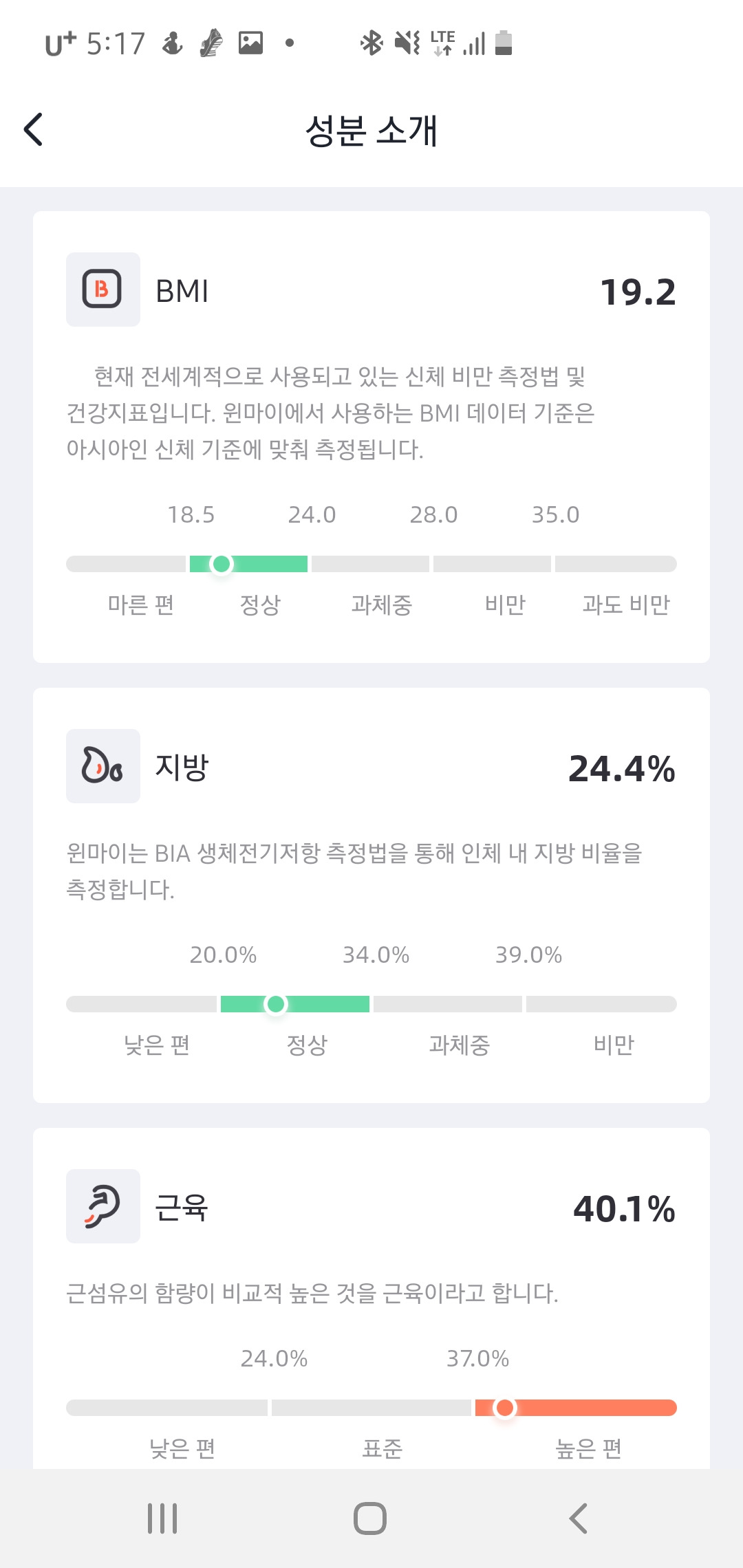Screen dimensions: 743x1568
Task: Tap the BMI slider indicator dot
Action: (222, 564)
